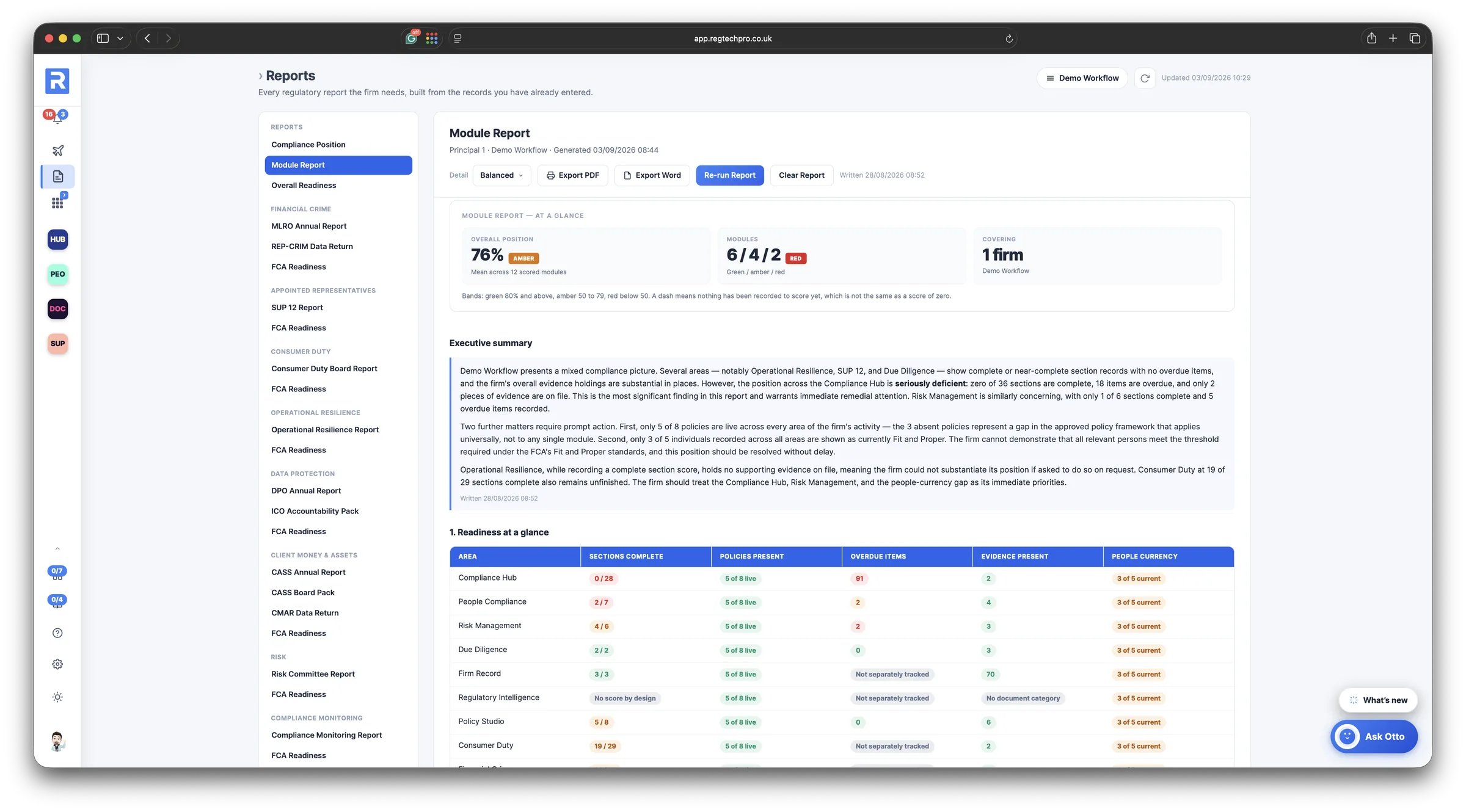Open the Demo Workflow selector
This screenshot has height=812, width=1466.
pyautogui.click(x=1082, y=78)
